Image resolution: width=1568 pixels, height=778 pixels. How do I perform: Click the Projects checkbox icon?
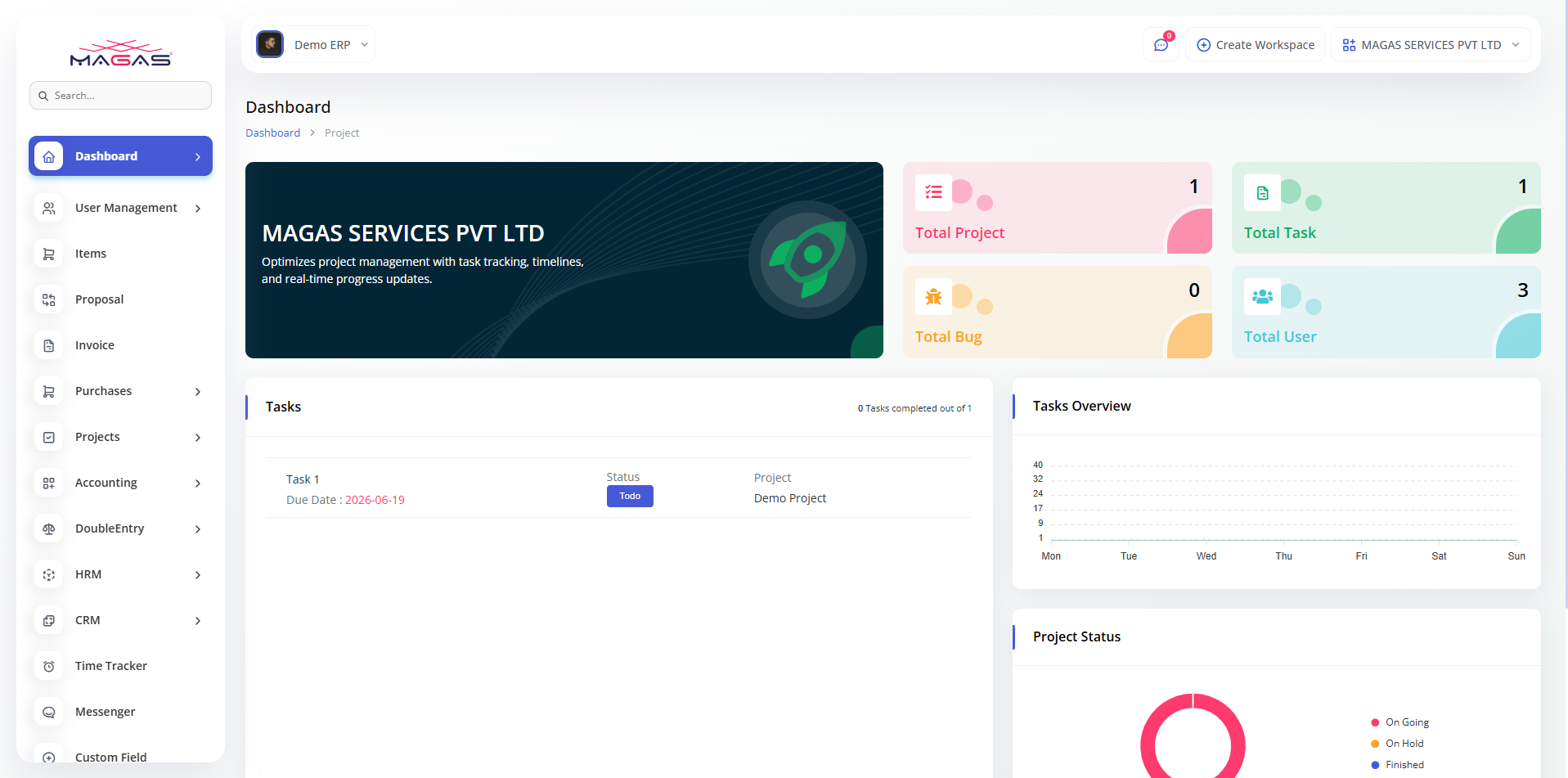coord(49,438)
